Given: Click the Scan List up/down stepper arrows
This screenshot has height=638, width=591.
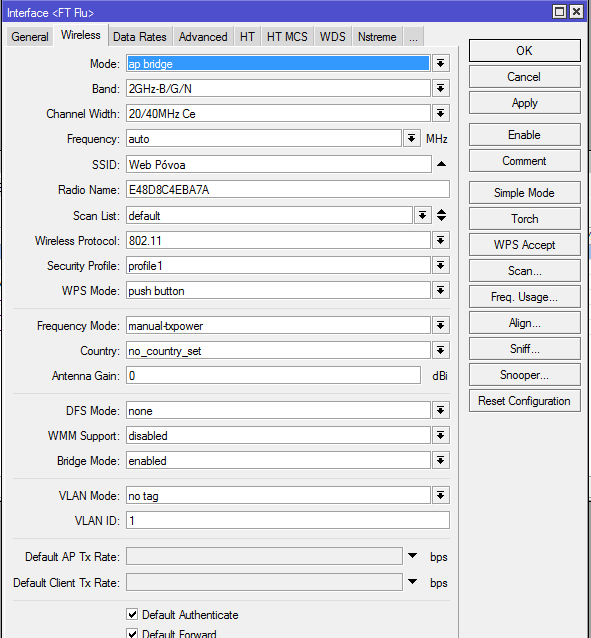Looking at the screenshot, I should (441, 215).
